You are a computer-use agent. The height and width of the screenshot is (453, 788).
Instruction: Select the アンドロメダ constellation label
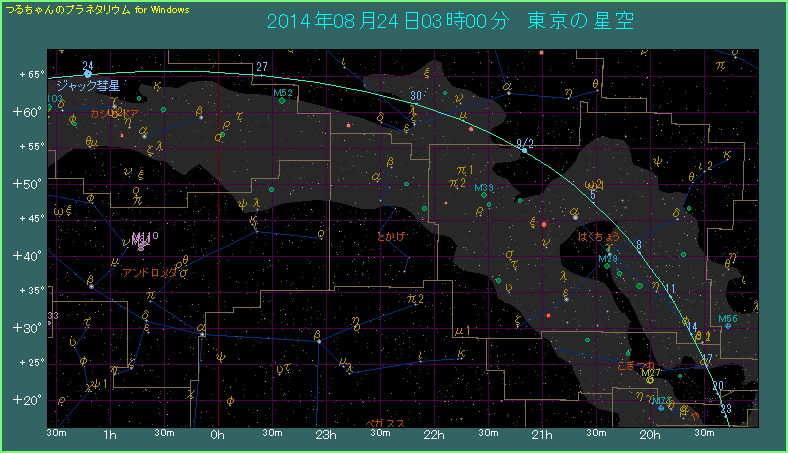[153, 272]
